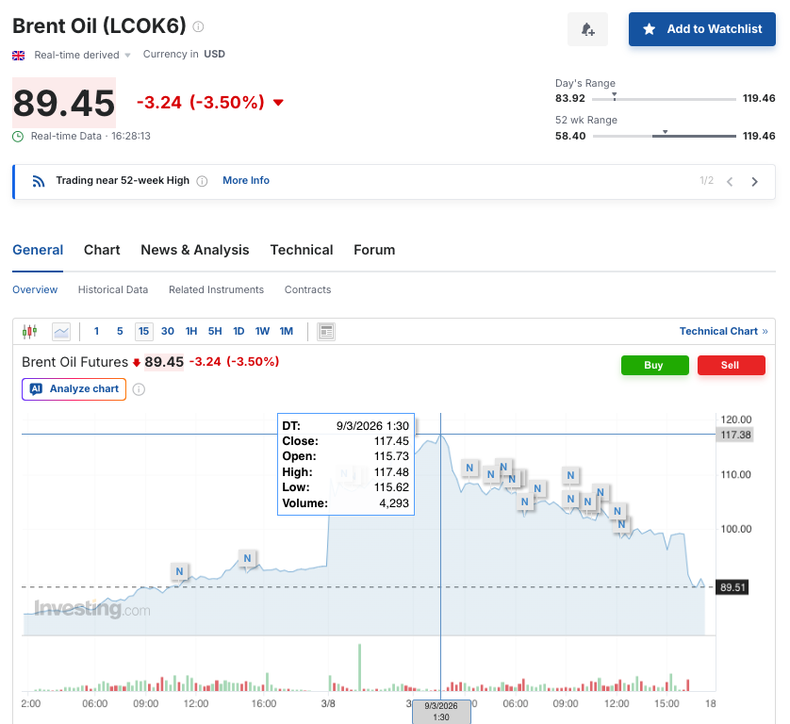Set chart interval to 1H

[191, 332]
